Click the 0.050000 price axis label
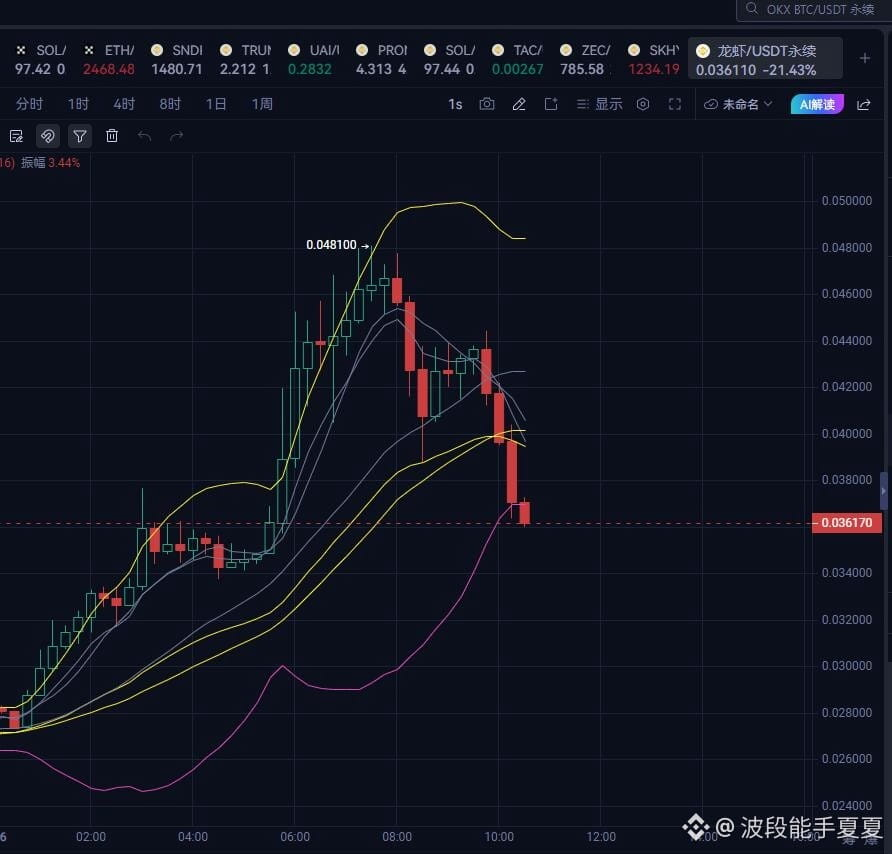Image resolution: width=892 pixels, height=854 pixels. pyautogui.click(x=846, y=201)
